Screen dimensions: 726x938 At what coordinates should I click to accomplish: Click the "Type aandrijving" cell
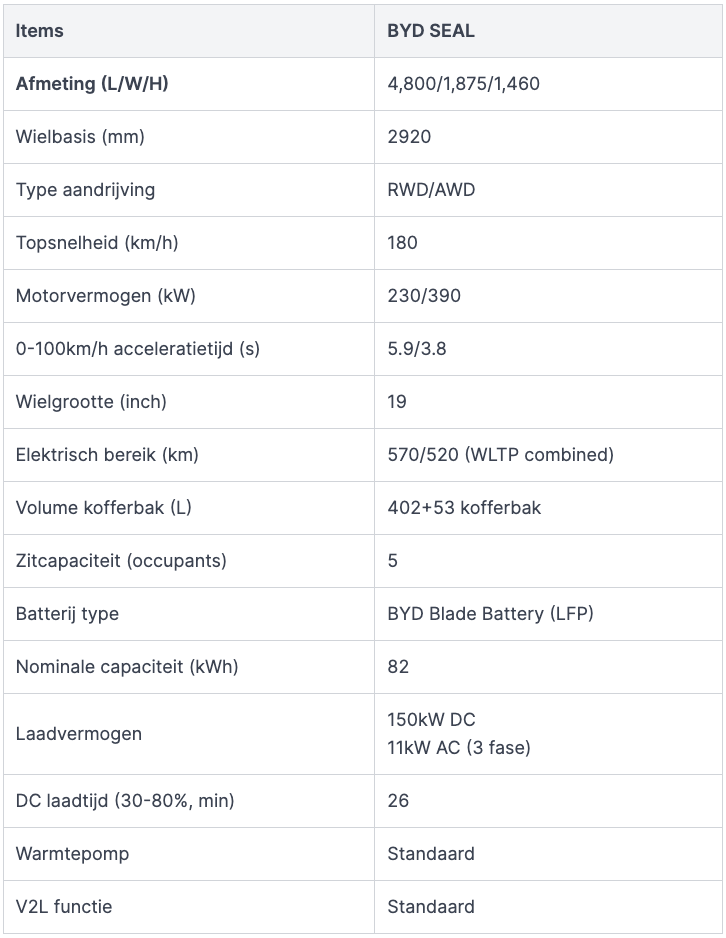click(x=85, y=190)
